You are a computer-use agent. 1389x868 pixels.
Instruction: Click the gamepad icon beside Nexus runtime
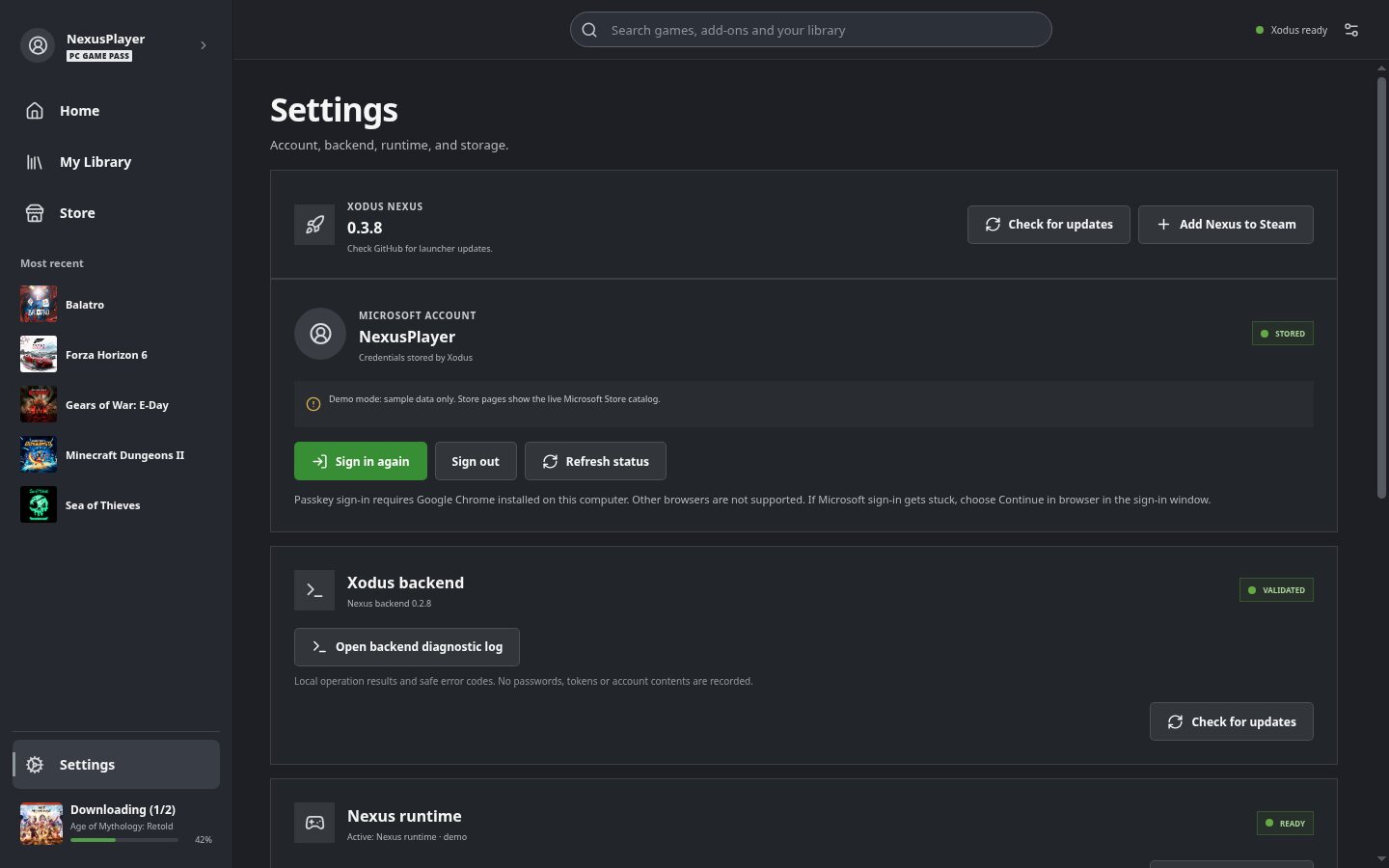click(314, 823)
